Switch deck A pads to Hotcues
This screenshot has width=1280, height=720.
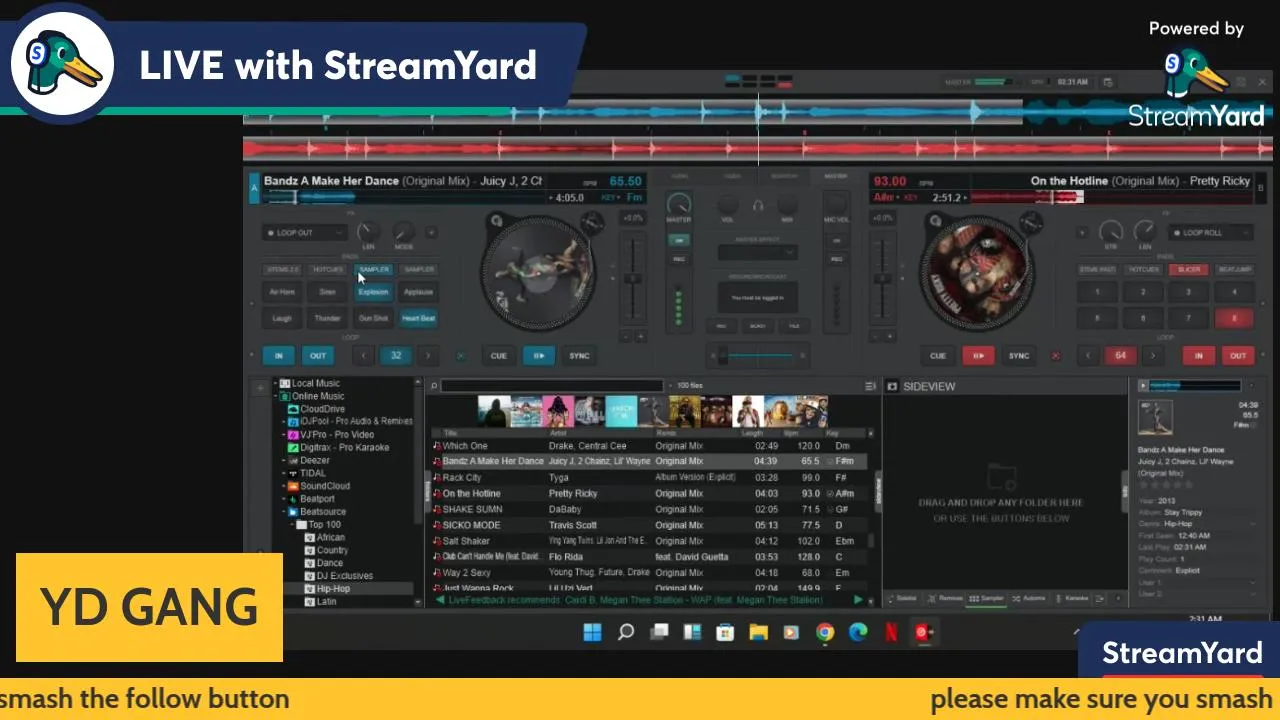(328, 269)
